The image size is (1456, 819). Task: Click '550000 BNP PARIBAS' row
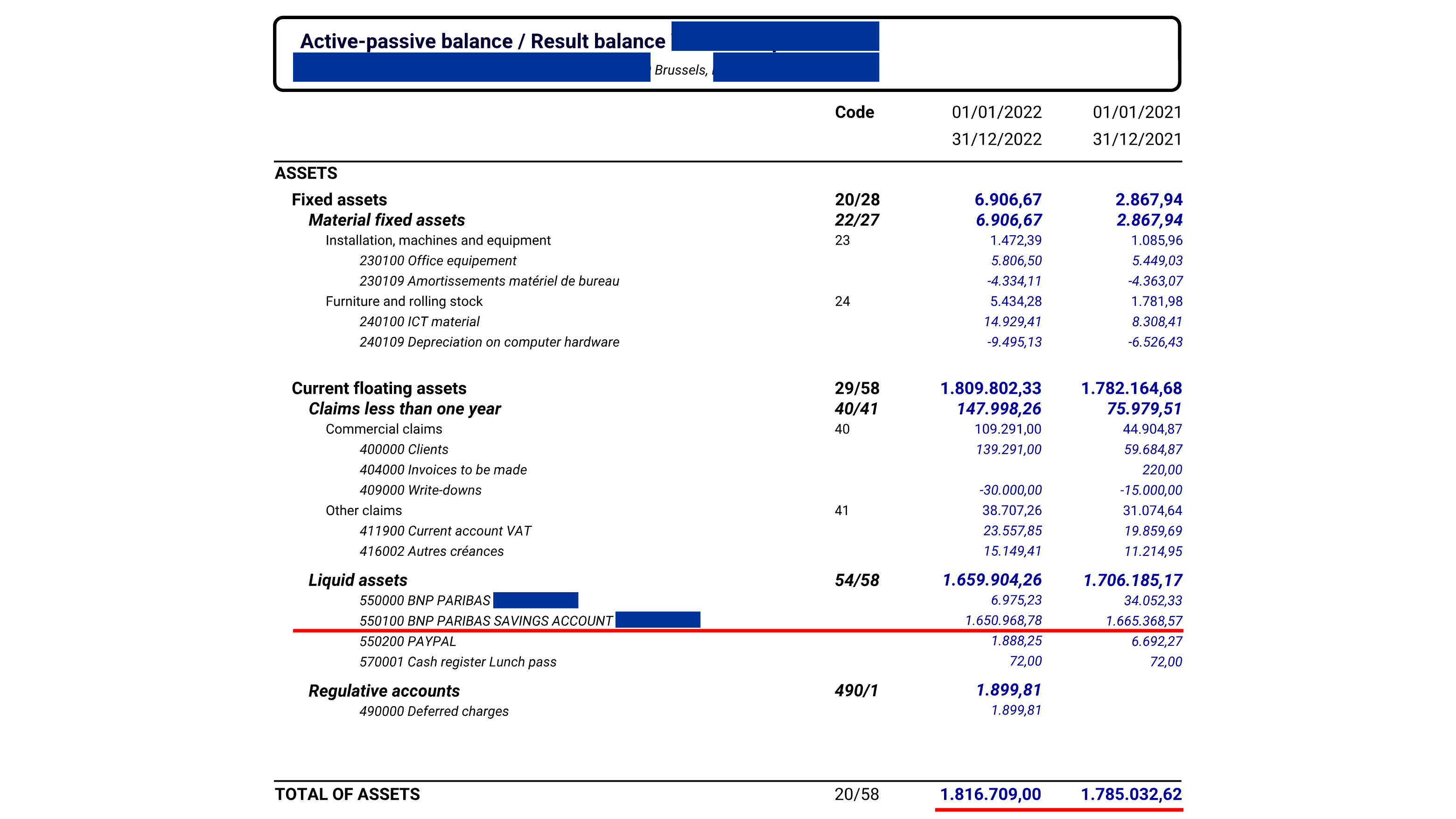pos(425,600)
